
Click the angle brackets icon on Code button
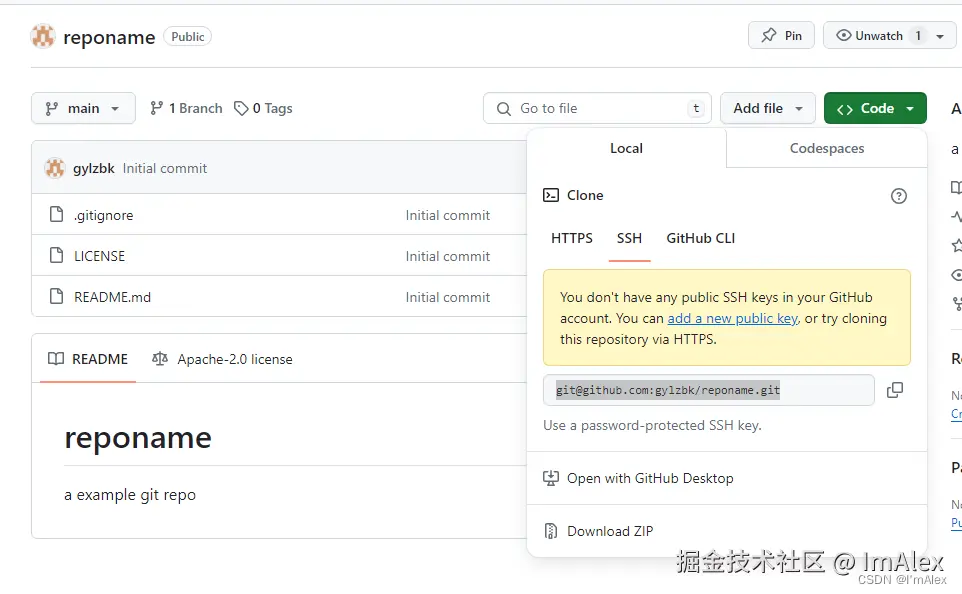click(845, 109)
